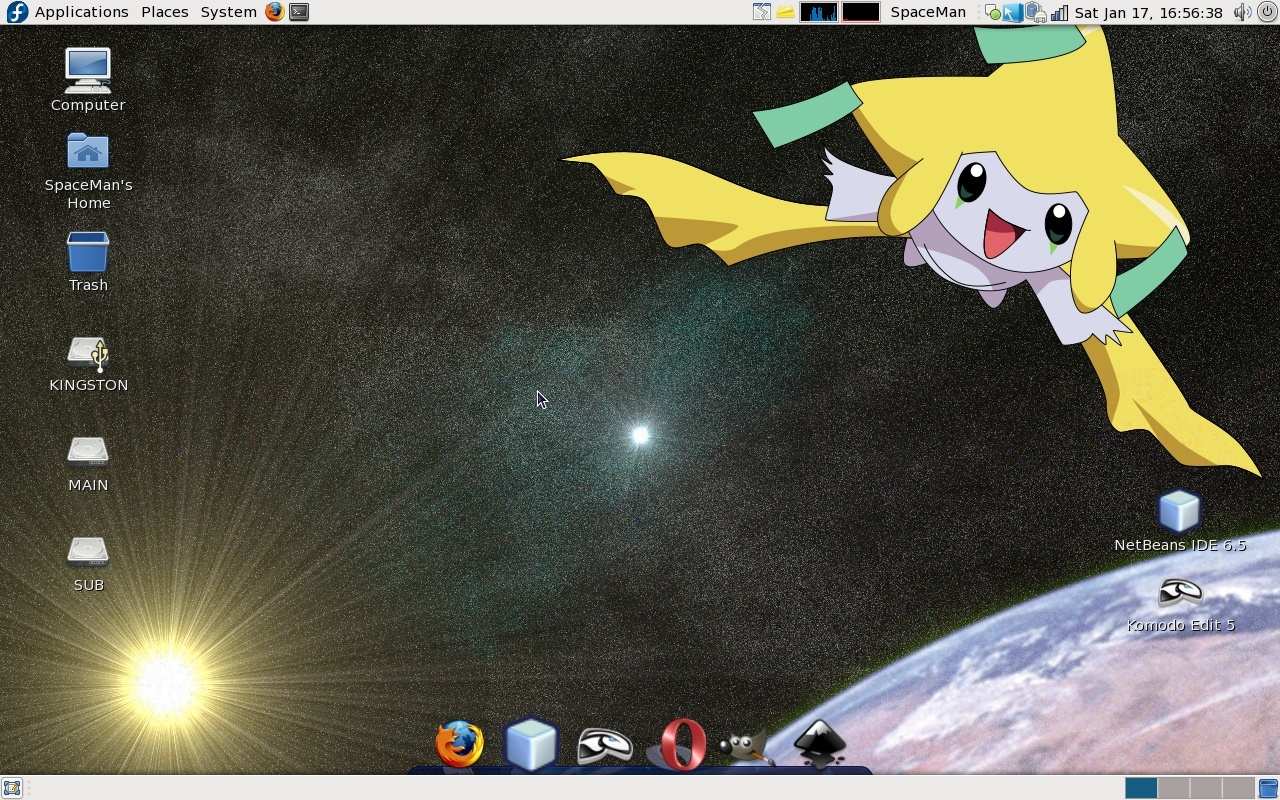Open the Places menu
1280x800 pixels.
164,12
